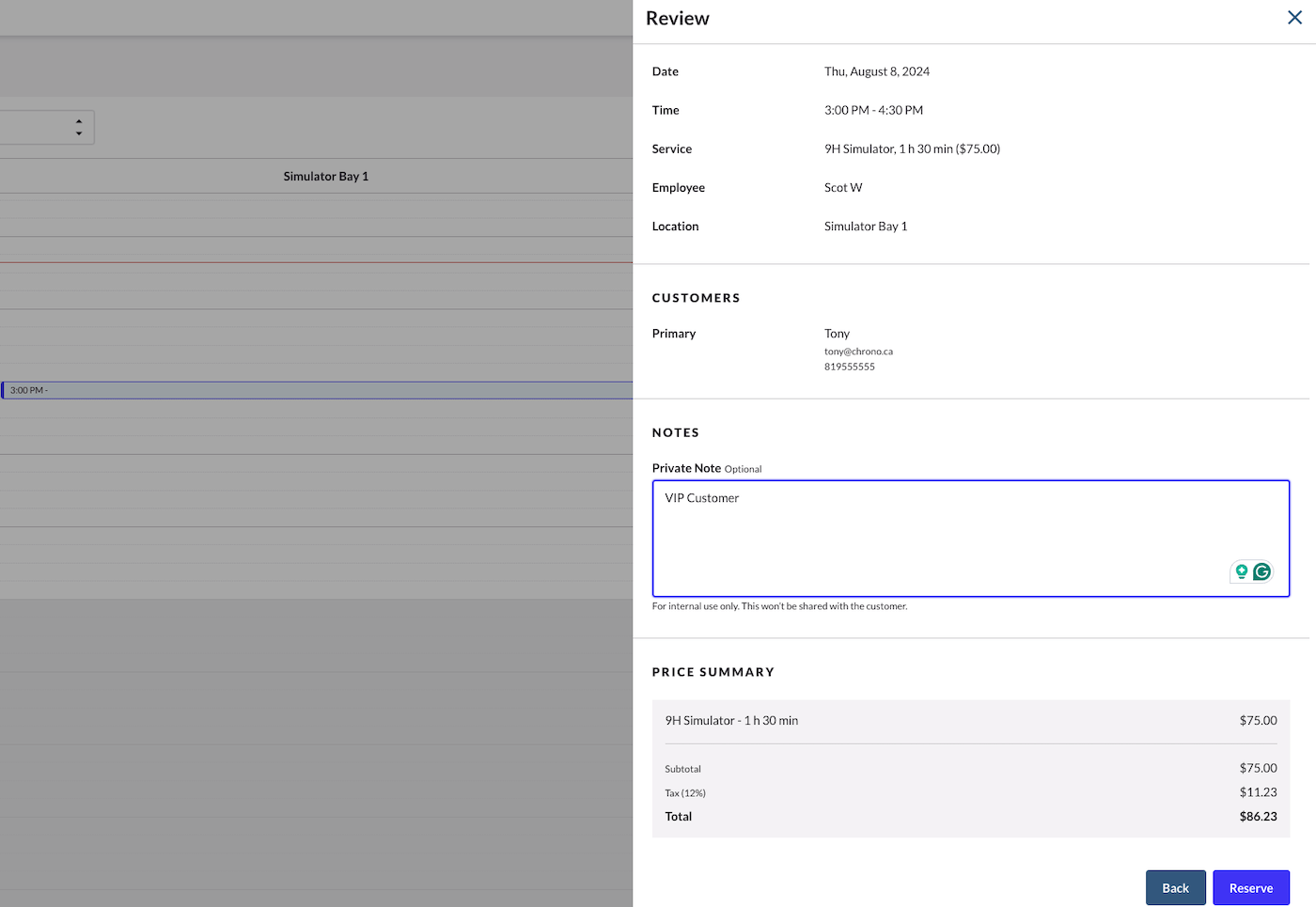Click the '9H Simulator - 1 h 30 min' line item
Image resolution: width=1316 pixels, height=907 pixels.
point(731,721)
